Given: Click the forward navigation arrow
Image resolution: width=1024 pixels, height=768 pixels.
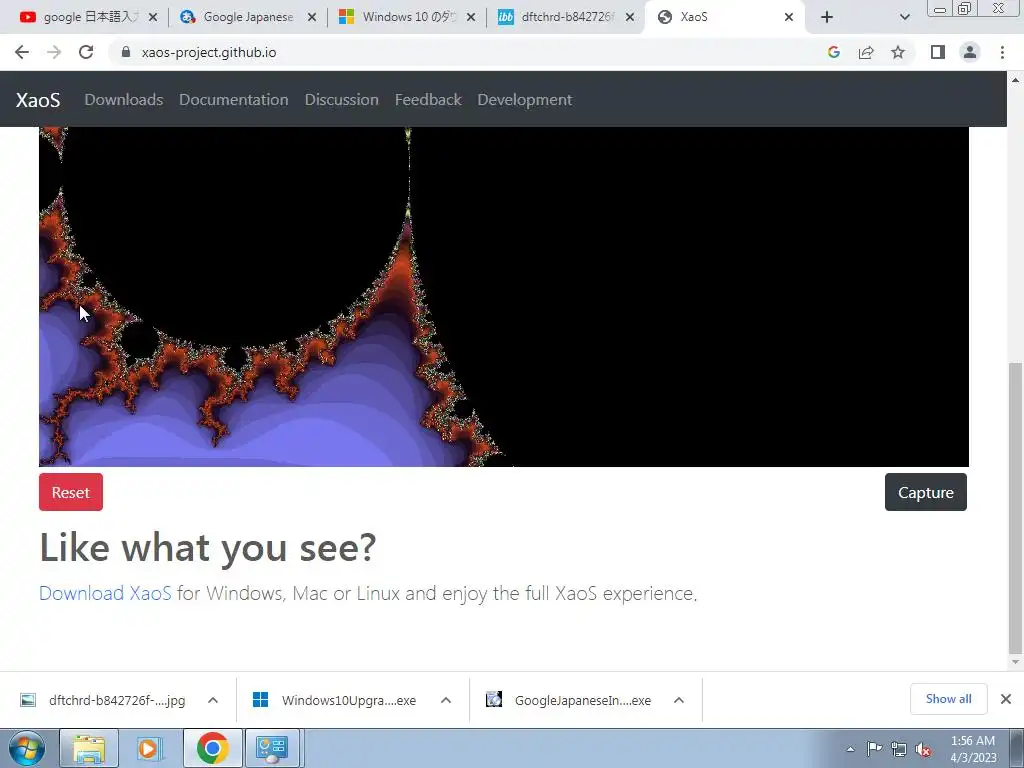Looking at the screenshot, I should (x=54, y=52).
